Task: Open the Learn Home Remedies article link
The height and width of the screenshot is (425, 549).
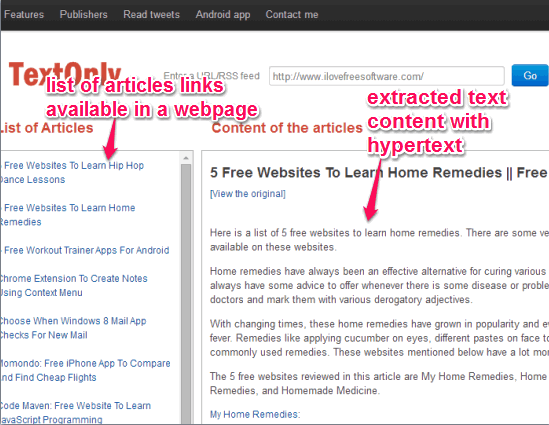Action: coord(68,215)
